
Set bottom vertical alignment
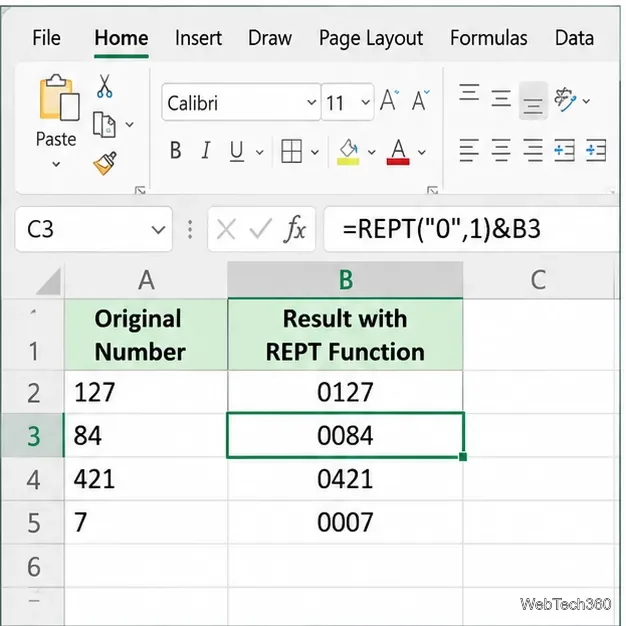[x=533, y=101]
